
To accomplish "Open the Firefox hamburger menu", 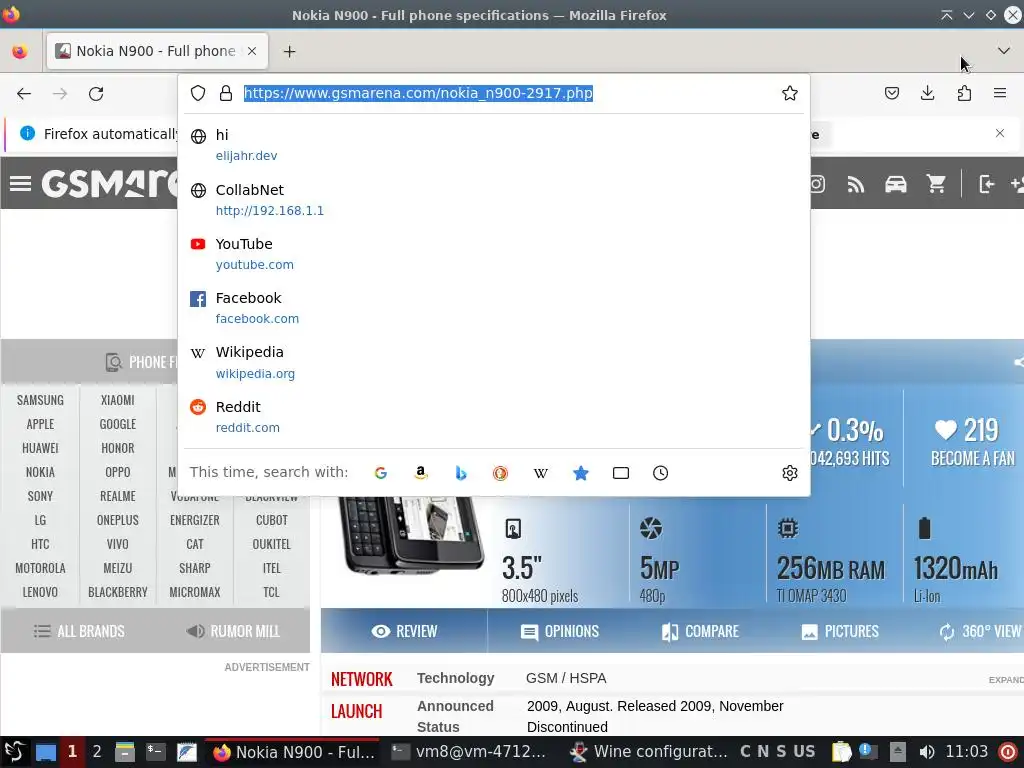I will click(x=1000, y=93).
